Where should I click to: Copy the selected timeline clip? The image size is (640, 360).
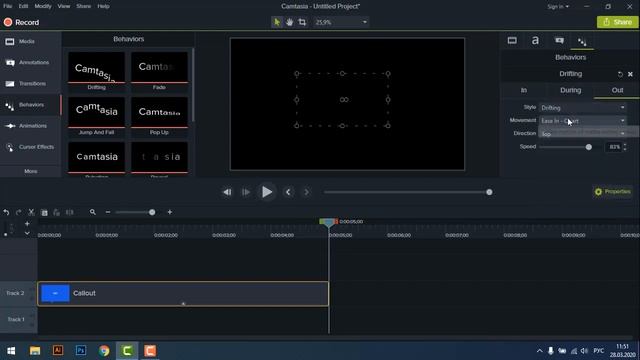click(44, 212)
